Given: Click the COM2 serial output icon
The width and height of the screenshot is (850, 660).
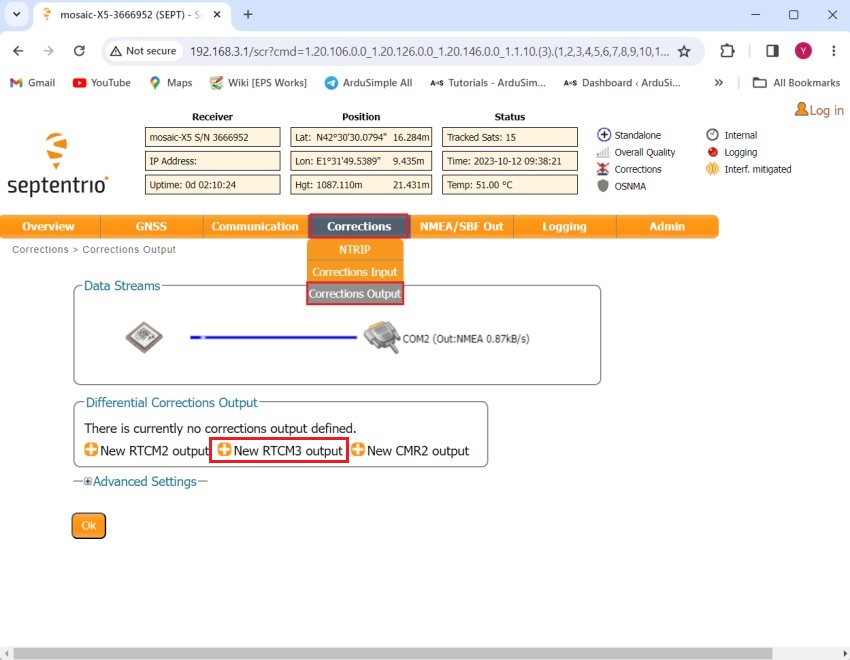Looking at the screenshot, I should [x=383, y=338].
